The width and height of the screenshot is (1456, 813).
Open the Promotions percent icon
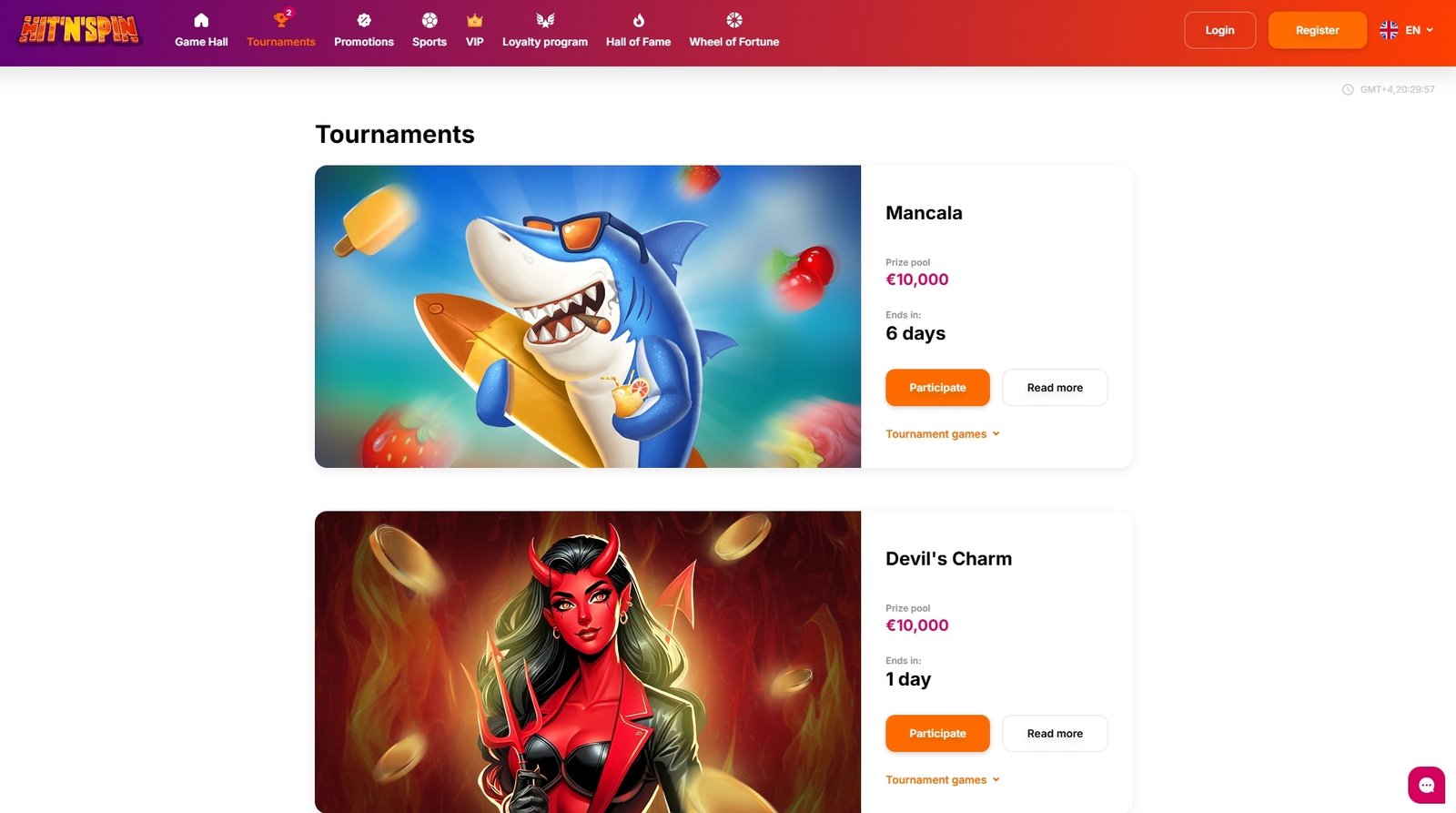[364, 20]
